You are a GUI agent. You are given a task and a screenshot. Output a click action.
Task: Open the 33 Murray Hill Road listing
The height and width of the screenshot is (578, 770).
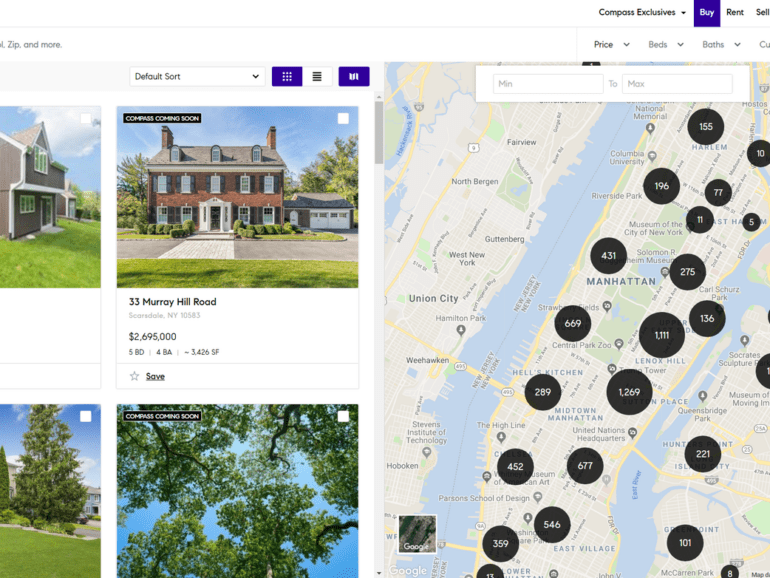pos(172,302)
